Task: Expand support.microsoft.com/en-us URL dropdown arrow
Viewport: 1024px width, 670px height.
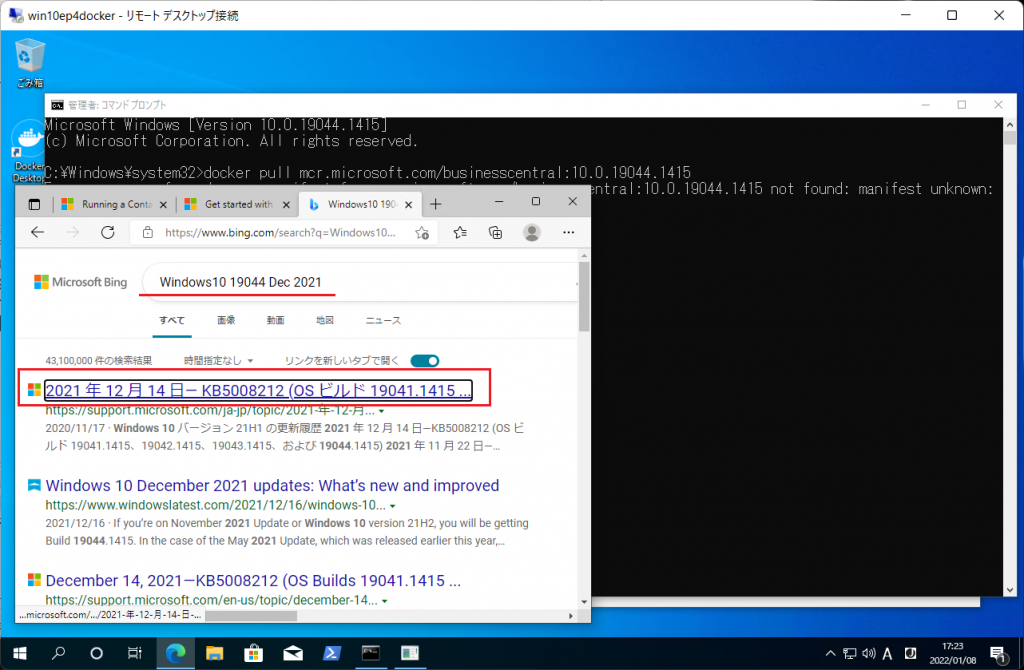Action: [x=385, y=601]
